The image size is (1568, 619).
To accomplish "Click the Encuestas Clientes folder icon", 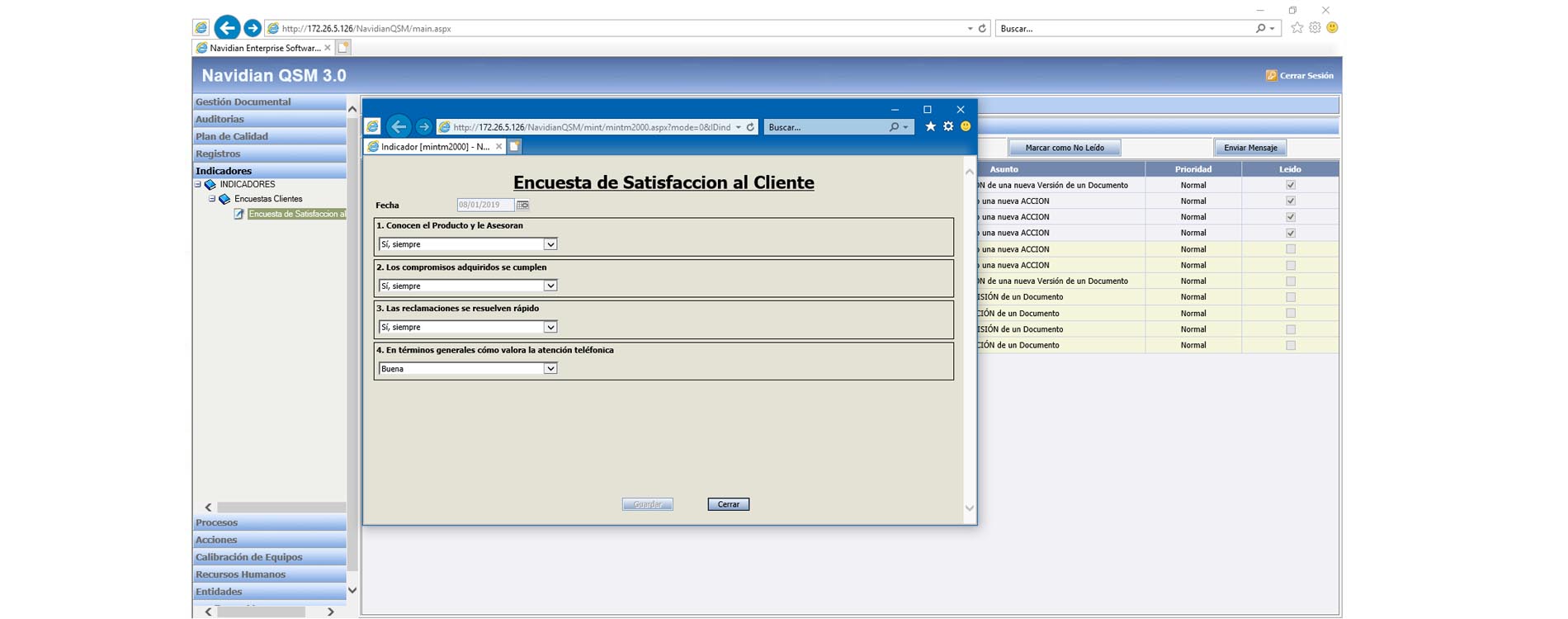I will (224, 200).
